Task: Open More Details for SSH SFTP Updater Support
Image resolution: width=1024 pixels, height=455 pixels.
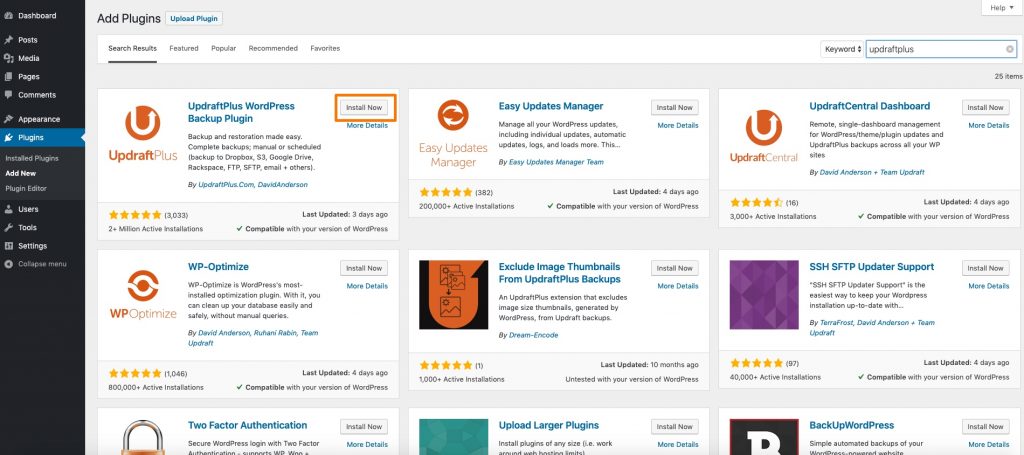Action: point(989,286)
